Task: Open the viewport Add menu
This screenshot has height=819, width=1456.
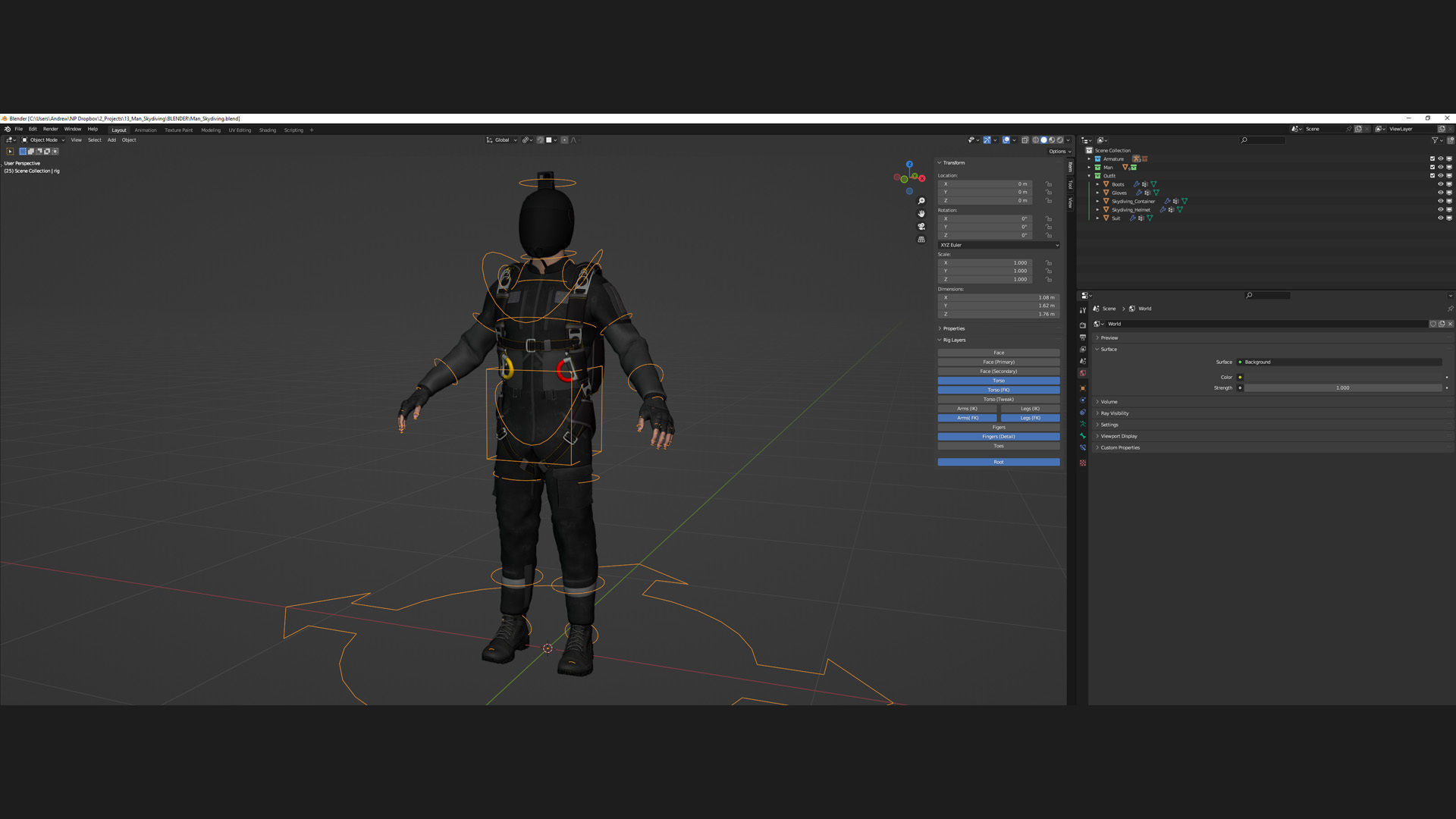Action: pyautogui.click(x=111, y=140)
